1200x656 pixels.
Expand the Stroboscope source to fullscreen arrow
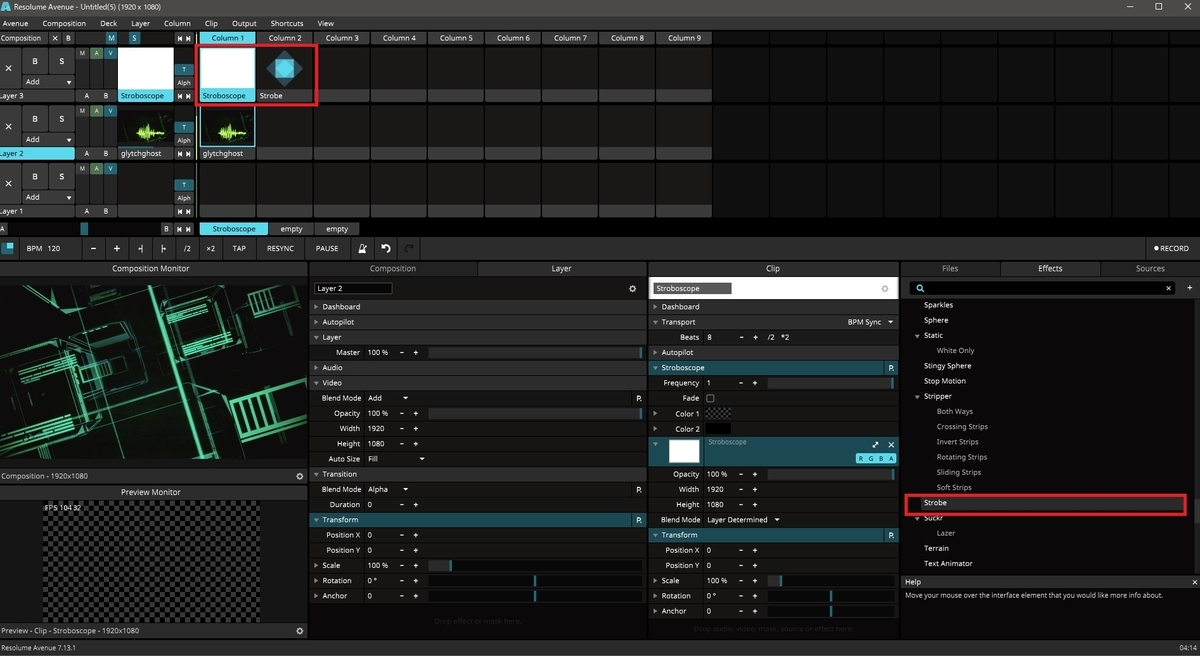[876, 444]
